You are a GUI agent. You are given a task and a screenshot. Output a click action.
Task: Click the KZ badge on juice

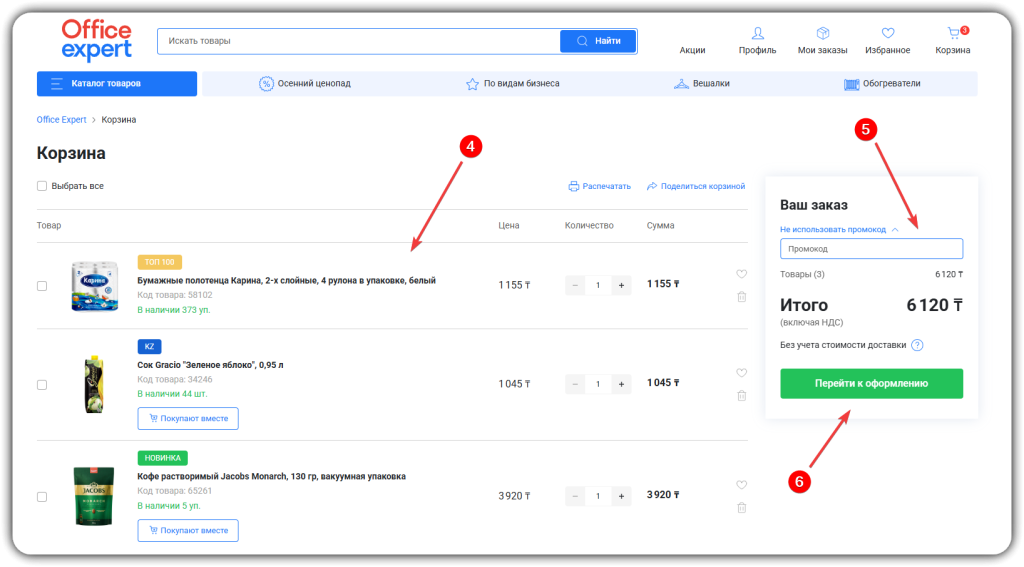(x=150, y=346)
